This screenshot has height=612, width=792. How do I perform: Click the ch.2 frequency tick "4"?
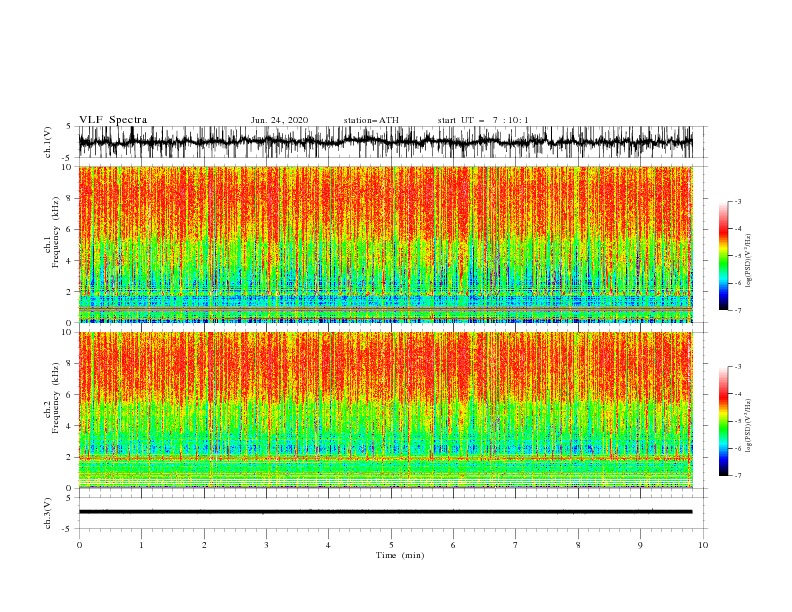coord(70,426)
